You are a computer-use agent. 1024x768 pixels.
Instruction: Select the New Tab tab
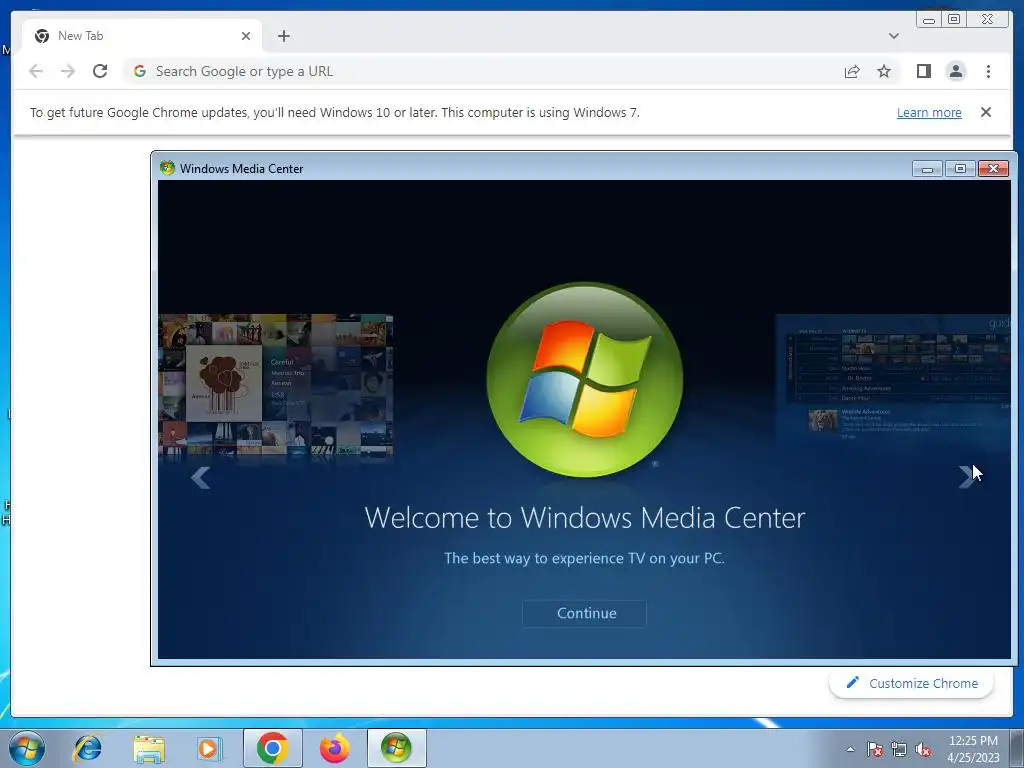point(142,36)
